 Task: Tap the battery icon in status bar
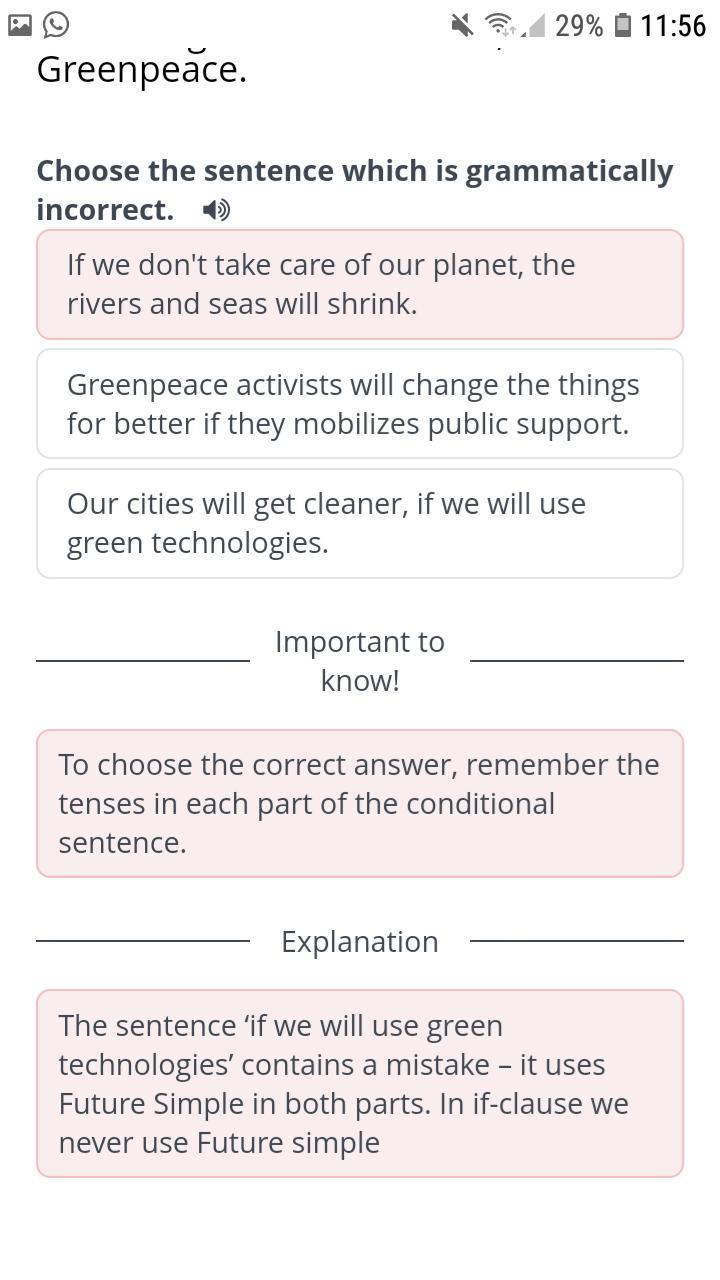click(622, 25)
